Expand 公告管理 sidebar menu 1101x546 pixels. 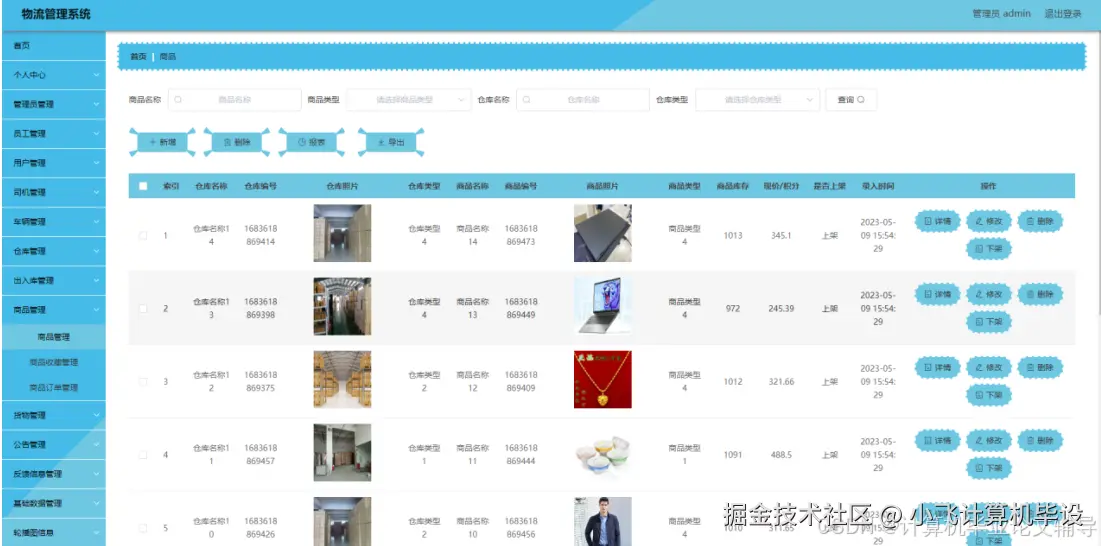tap(53, 445)
